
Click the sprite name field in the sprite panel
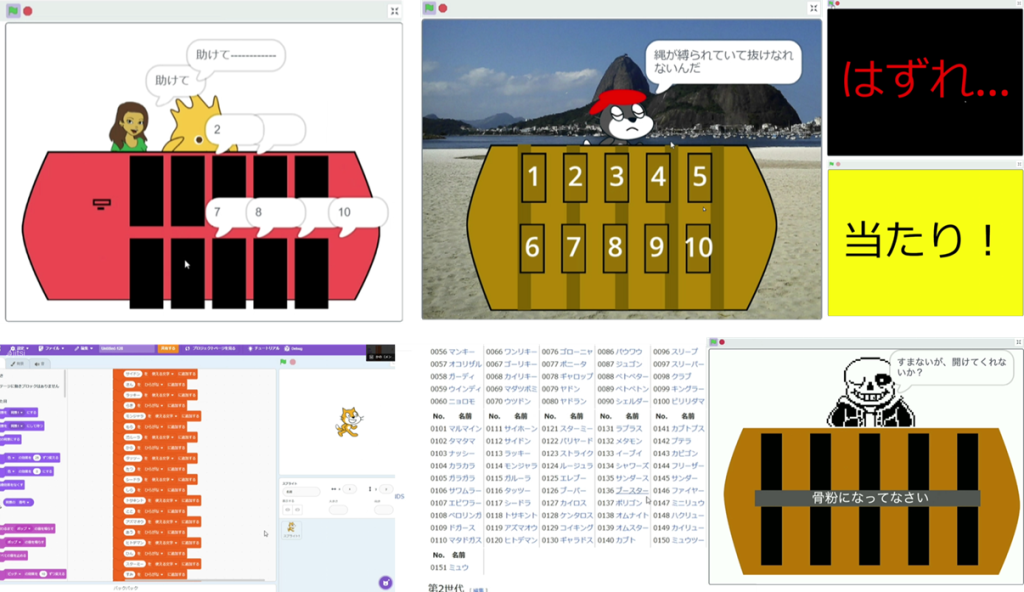[301, 491]
